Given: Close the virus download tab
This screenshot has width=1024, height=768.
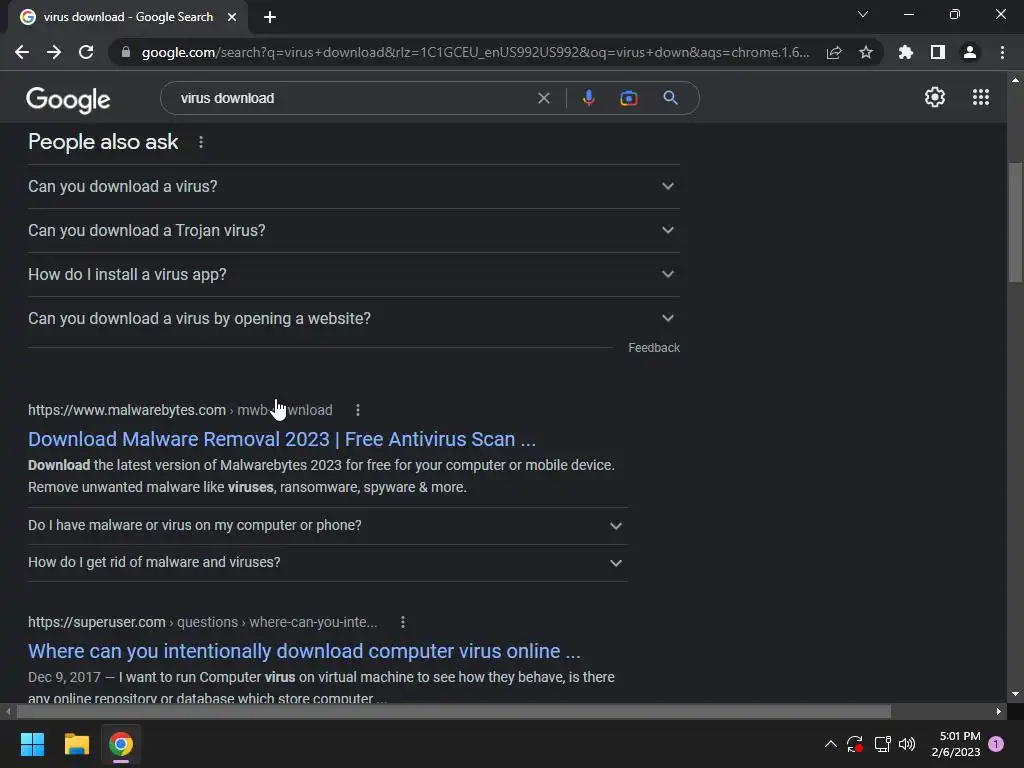Looking at the screenshot, I should (232, 17).
